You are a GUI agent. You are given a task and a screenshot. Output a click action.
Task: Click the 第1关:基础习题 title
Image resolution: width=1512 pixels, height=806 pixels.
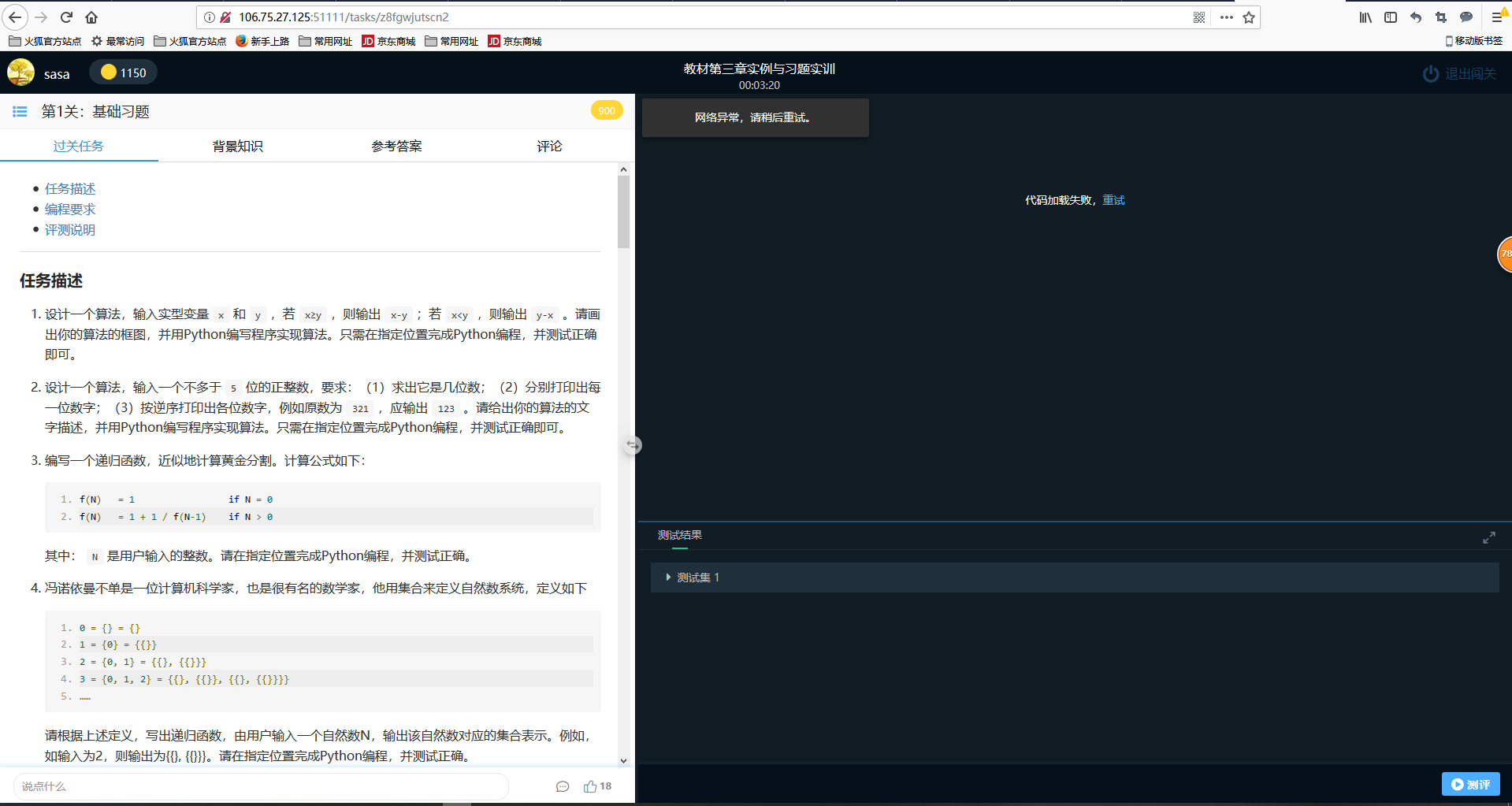95,112
